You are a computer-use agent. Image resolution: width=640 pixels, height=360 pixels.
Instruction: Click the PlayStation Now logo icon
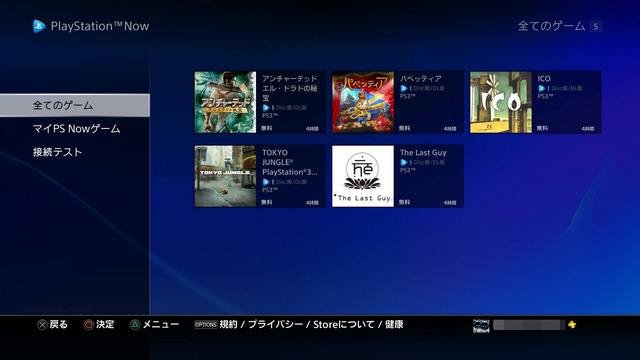point(39,26)
